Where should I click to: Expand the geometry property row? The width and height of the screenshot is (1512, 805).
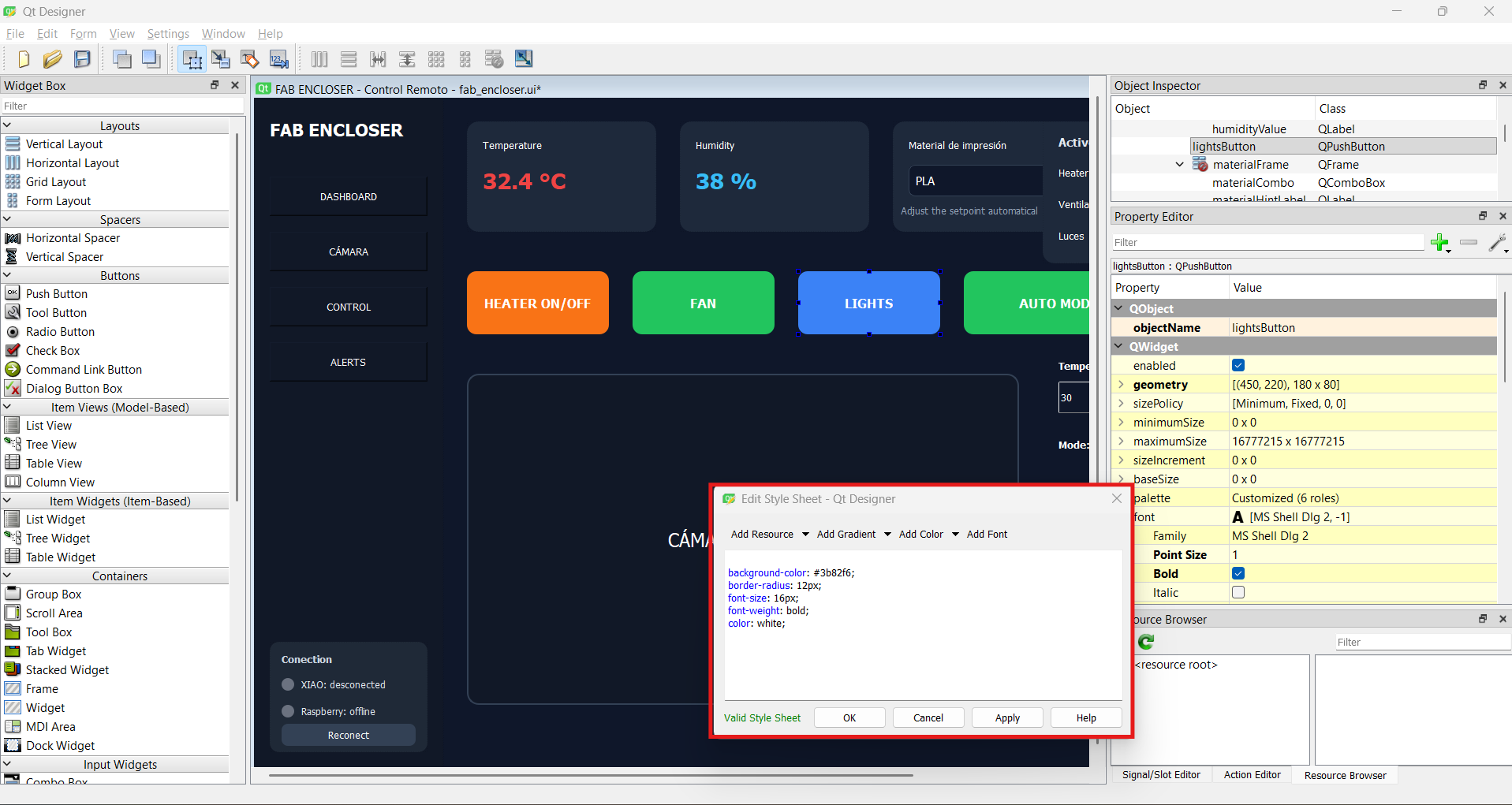[x=1121, y=385]
